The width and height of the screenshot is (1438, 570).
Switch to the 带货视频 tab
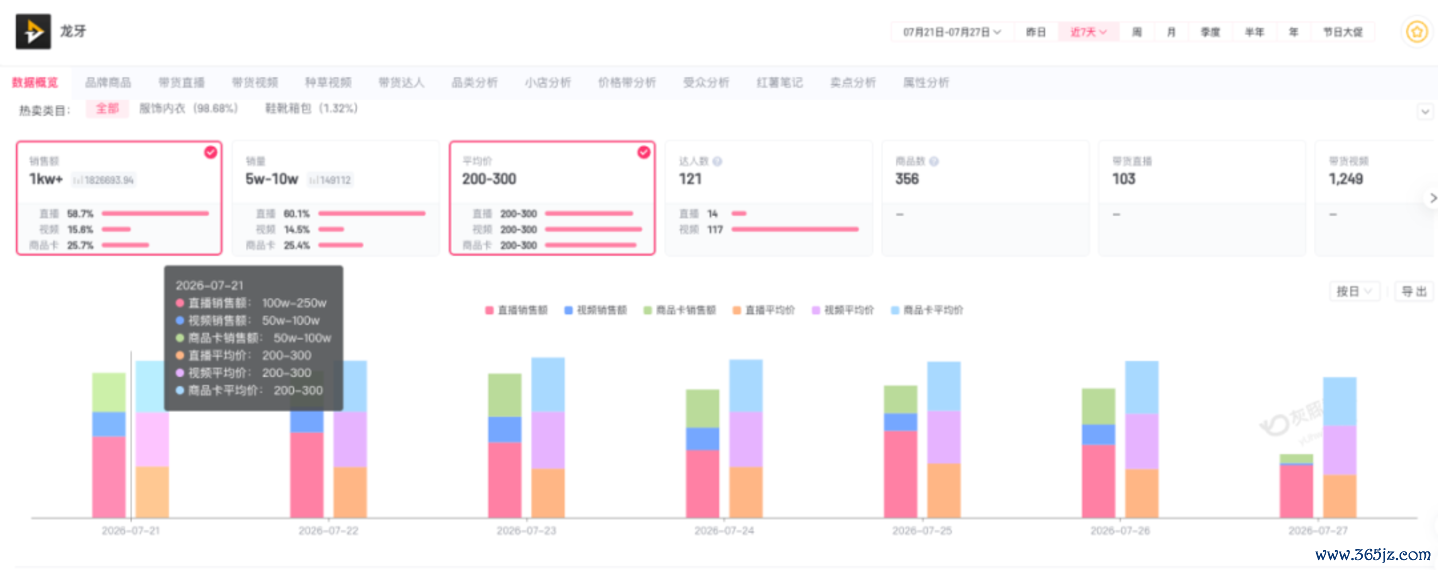(254, 82)
